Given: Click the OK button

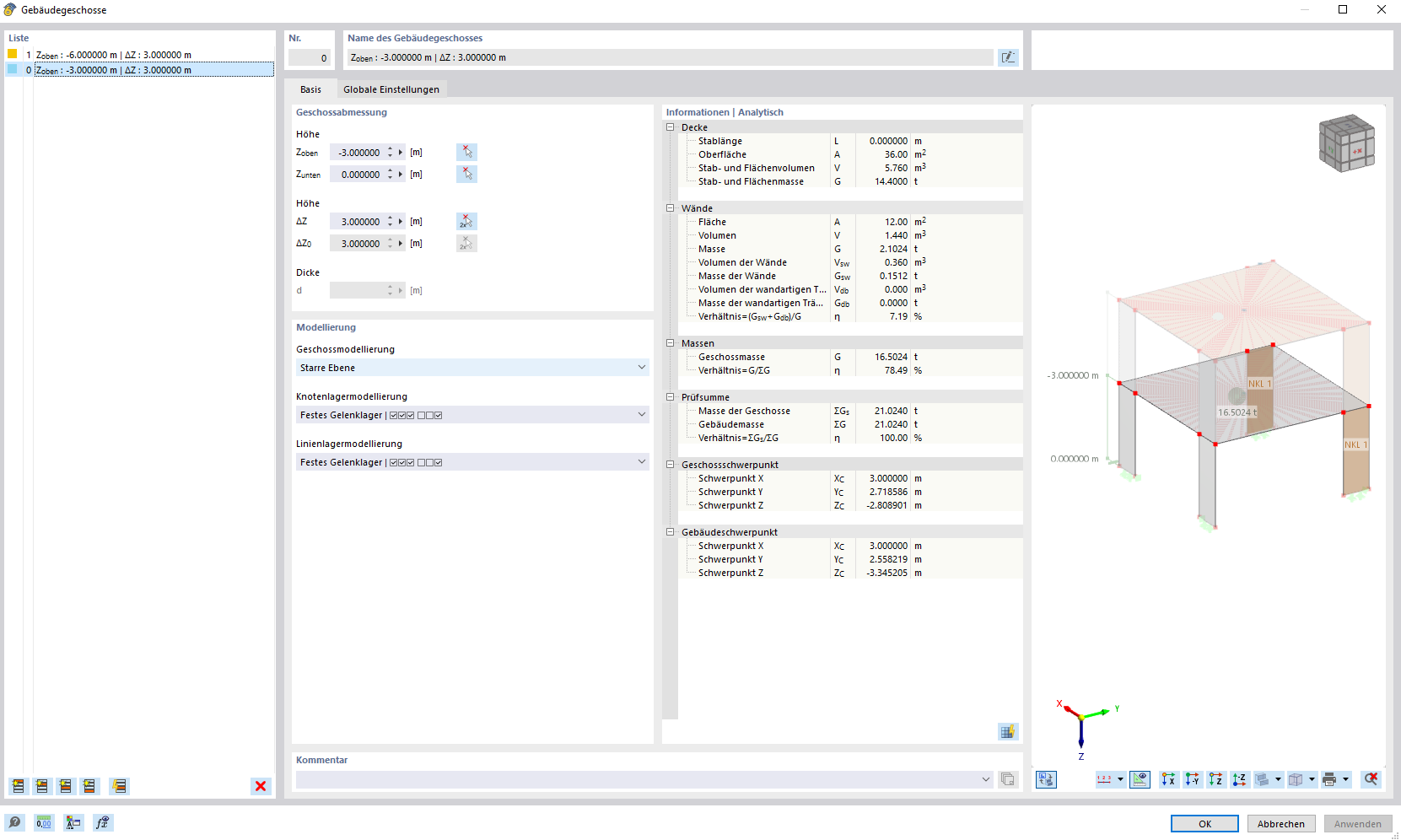Looking at the screenshot, I should (x=1204, y=824).
